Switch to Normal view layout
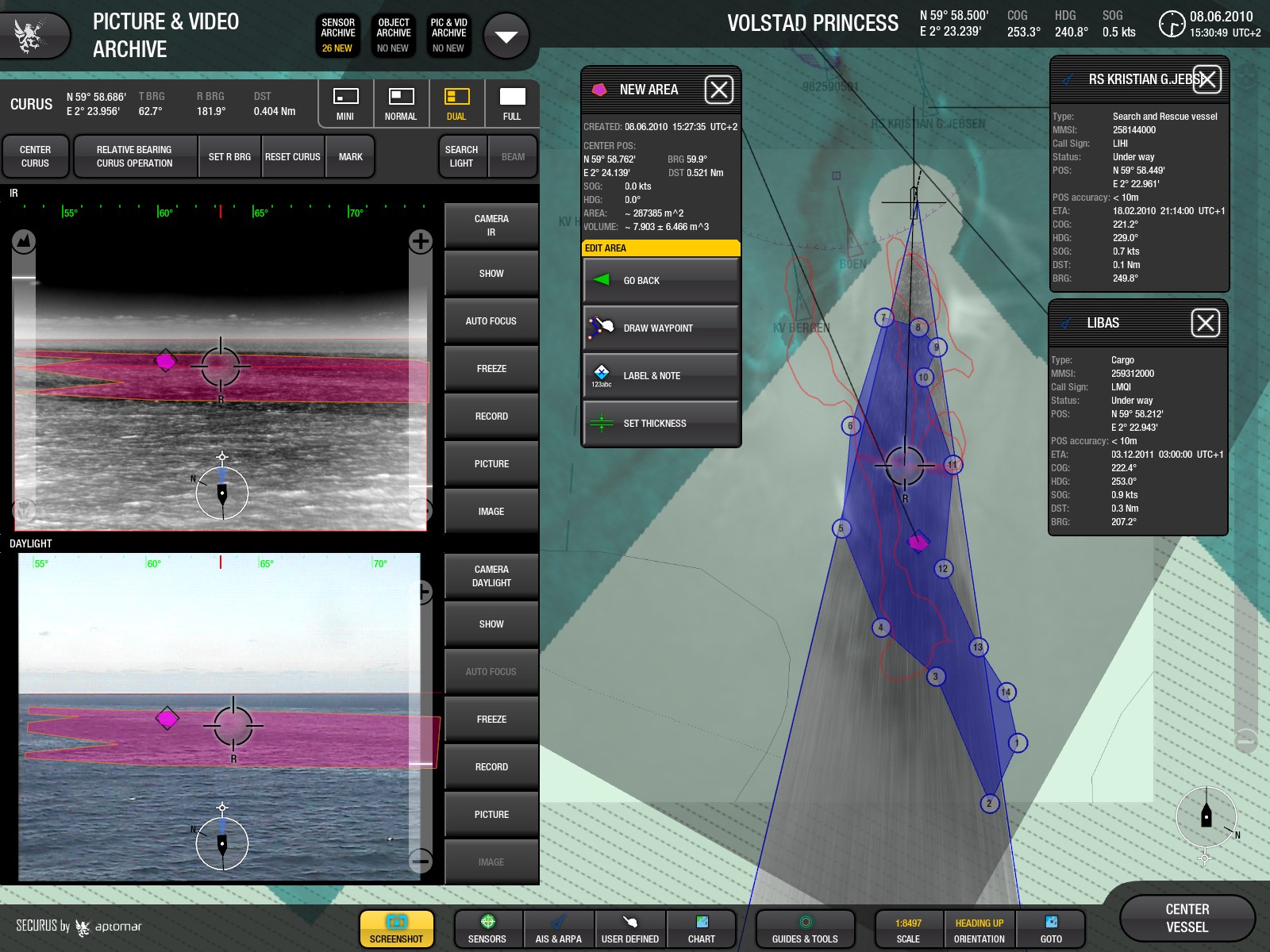 coord(401,103)
